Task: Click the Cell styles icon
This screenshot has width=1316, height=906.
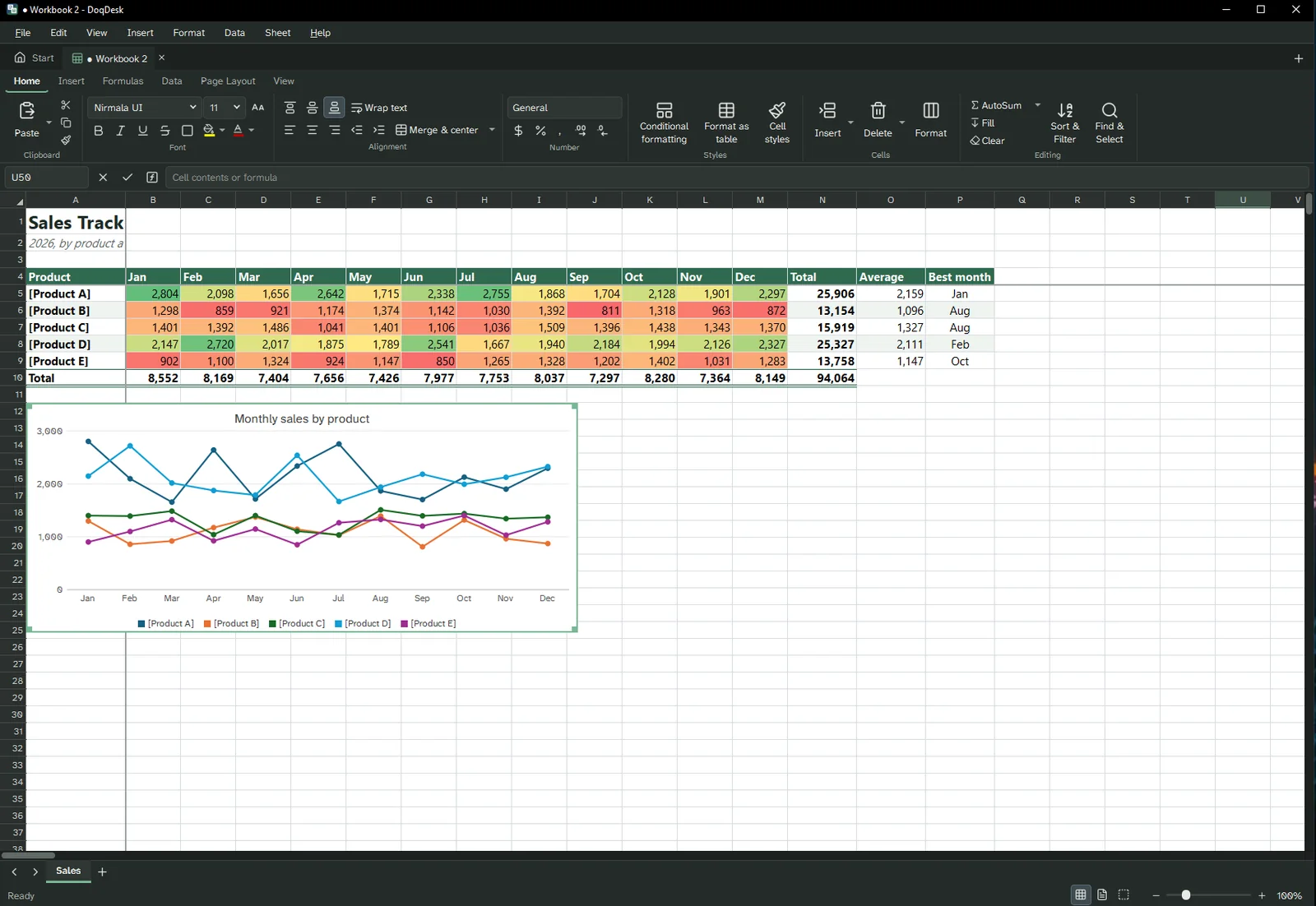Action: coord(776,122)
